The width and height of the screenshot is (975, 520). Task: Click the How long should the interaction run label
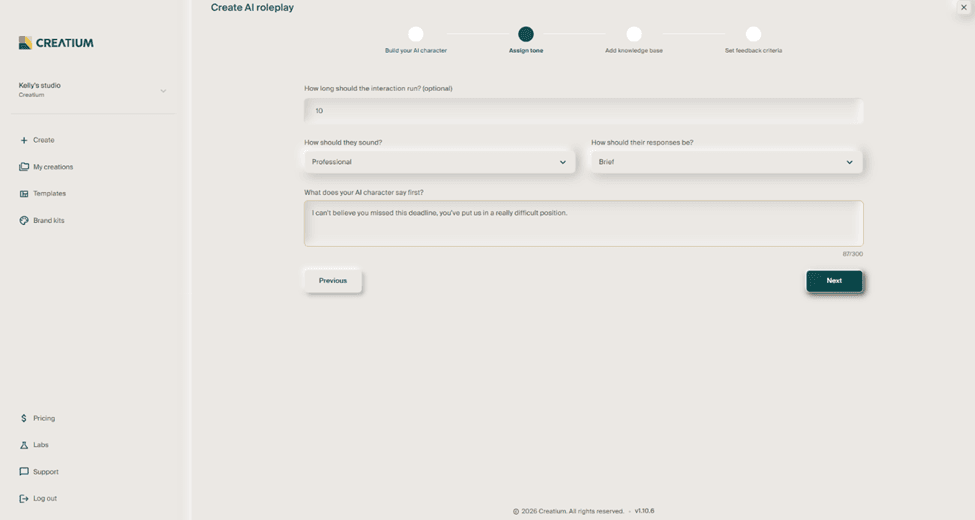click(378, 88)
